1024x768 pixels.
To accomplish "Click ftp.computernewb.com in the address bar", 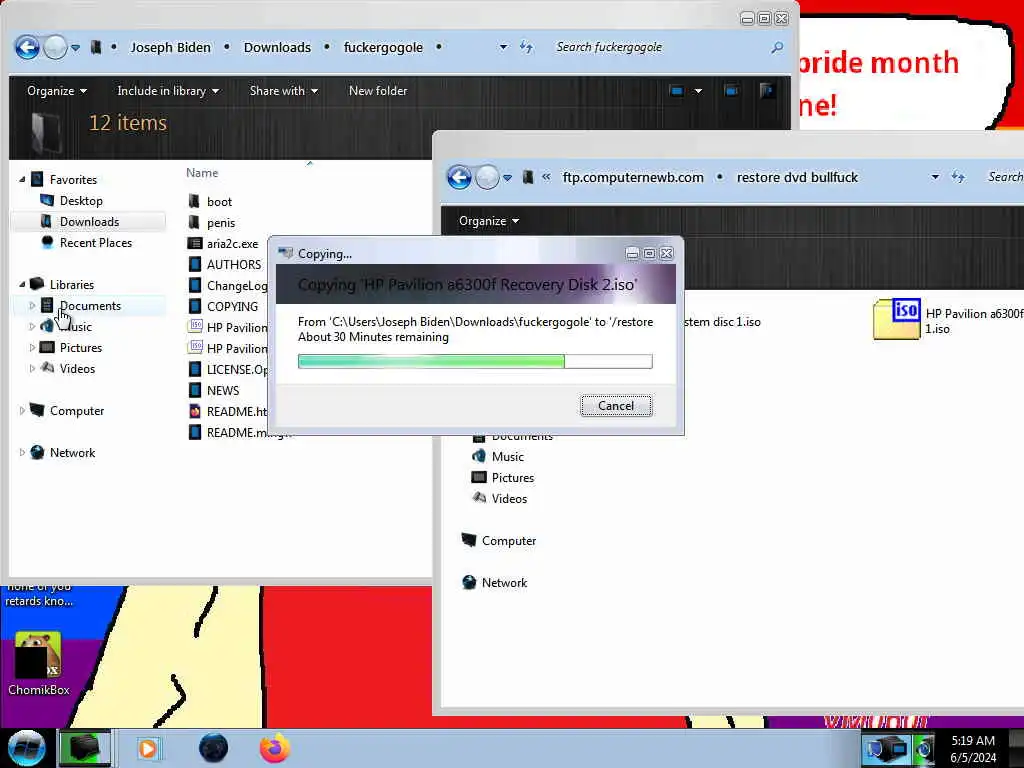I will 633,177.
